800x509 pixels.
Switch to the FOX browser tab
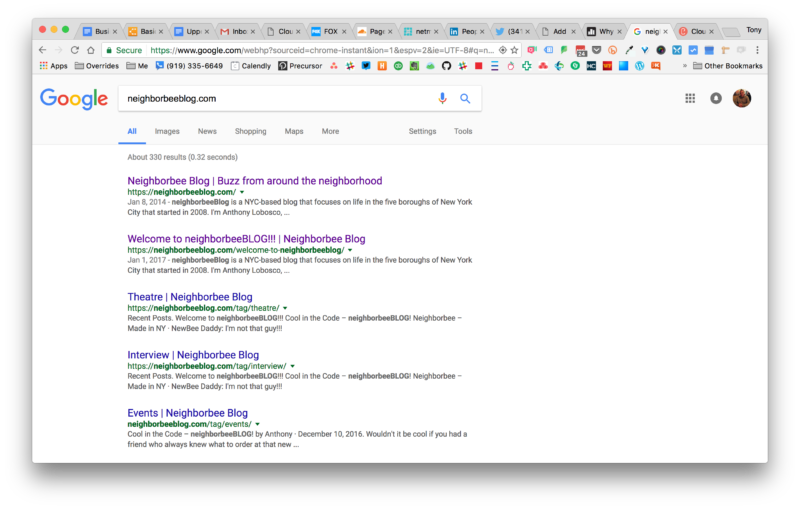coord(327,32)
